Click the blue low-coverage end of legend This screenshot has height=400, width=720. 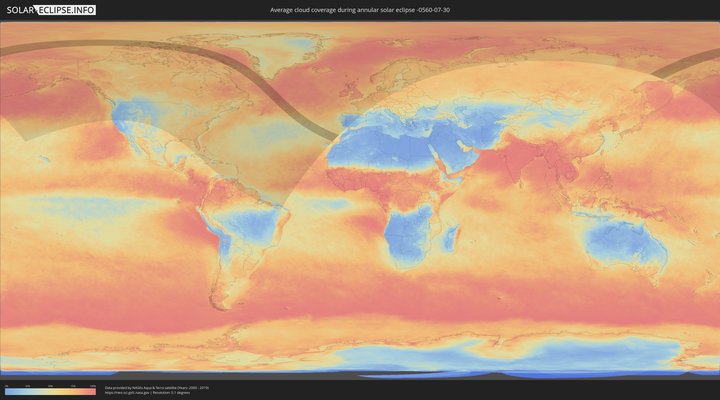coord(8,391)
